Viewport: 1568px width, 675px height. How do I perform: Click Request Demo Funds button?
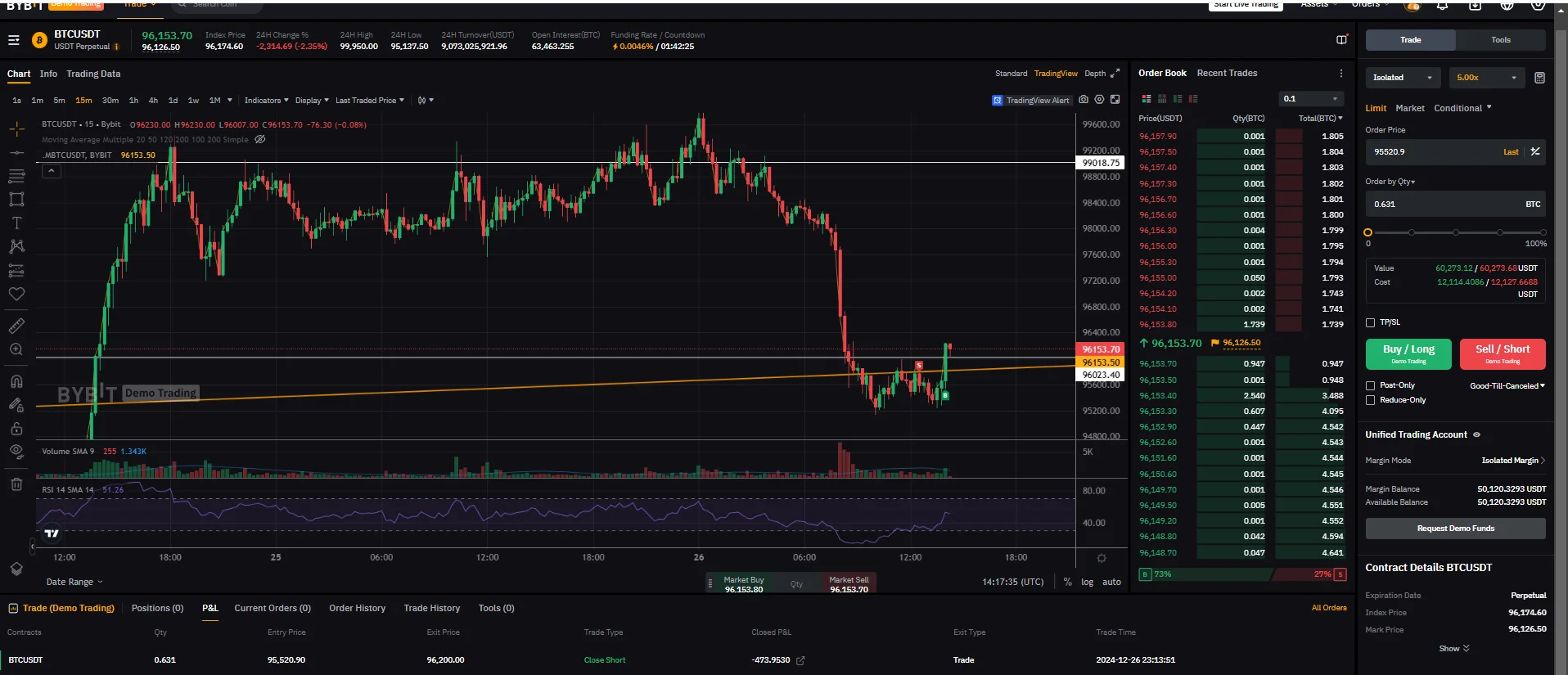click(1455, 529)
